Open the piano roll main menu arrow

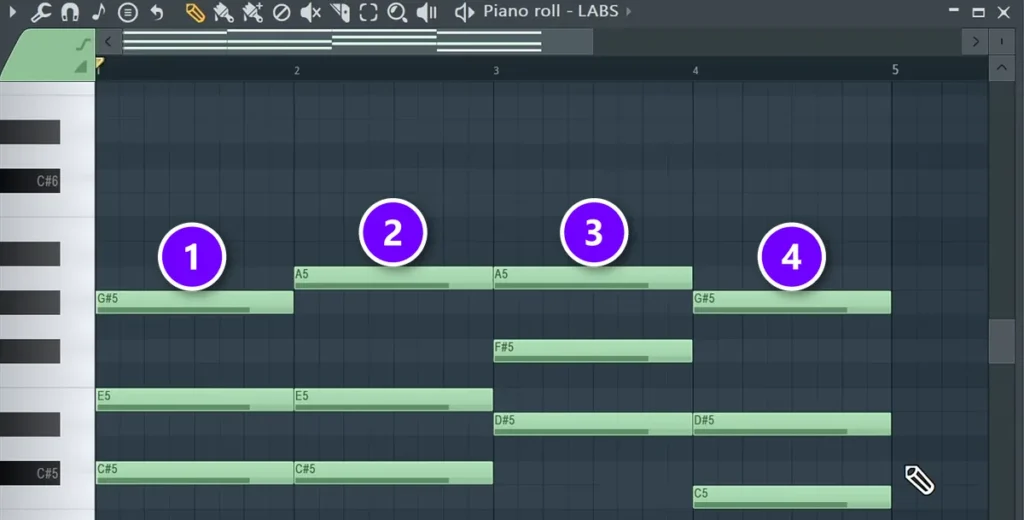click(12, 12)
